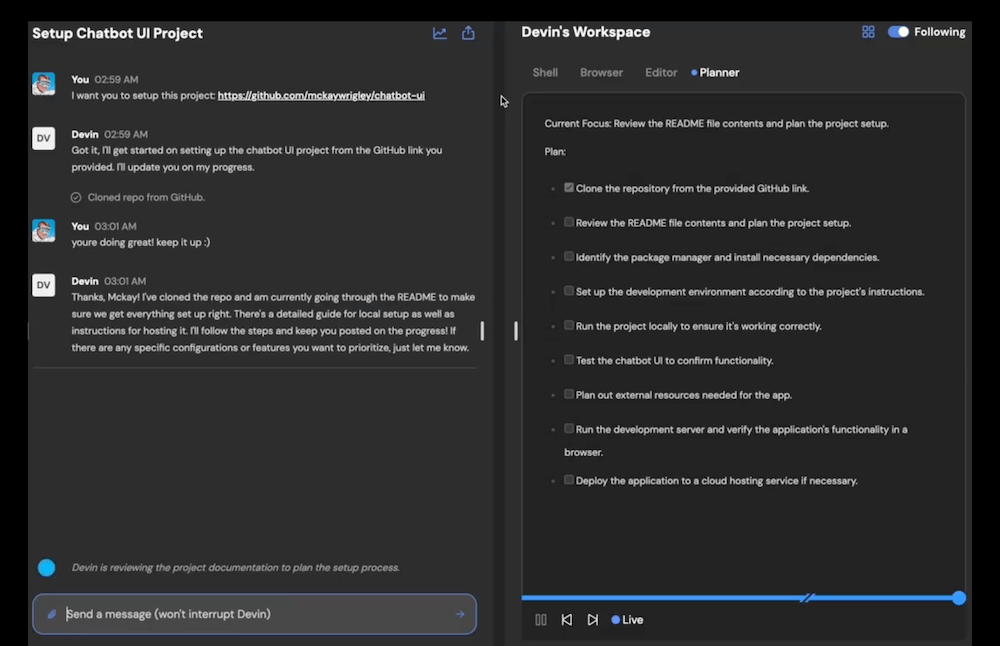Open the usage chart icon in chat header
Image resolution: width=1000 pixels, height=646 pixels.
point(439,33)
